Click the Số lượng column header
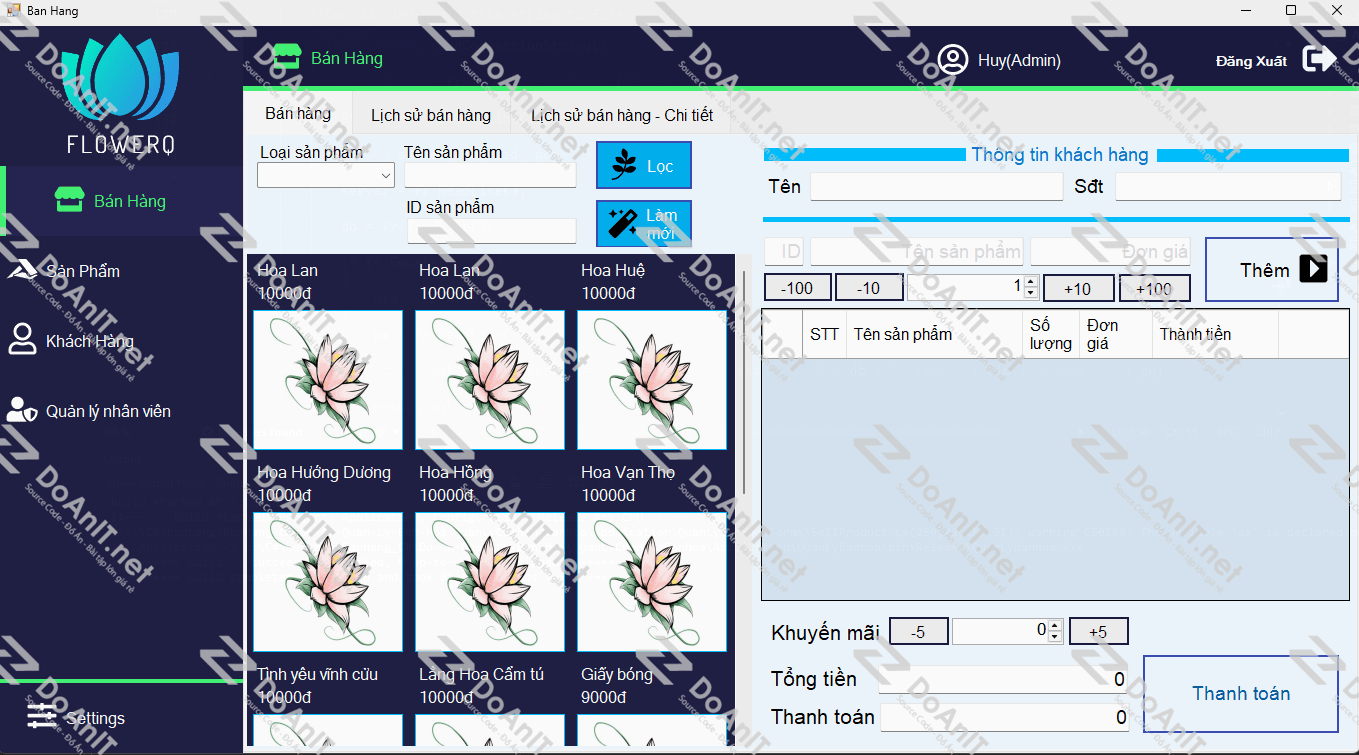The height and width of the screenshot is (755, 1359). [x=1052, y=334]
